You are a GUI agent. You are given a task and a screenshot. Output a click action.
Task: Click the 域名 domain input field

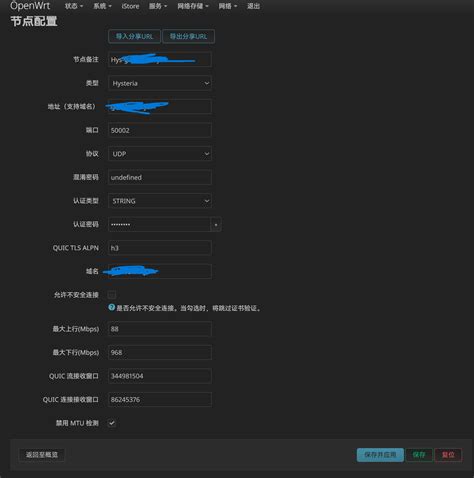tap(160, 272)
